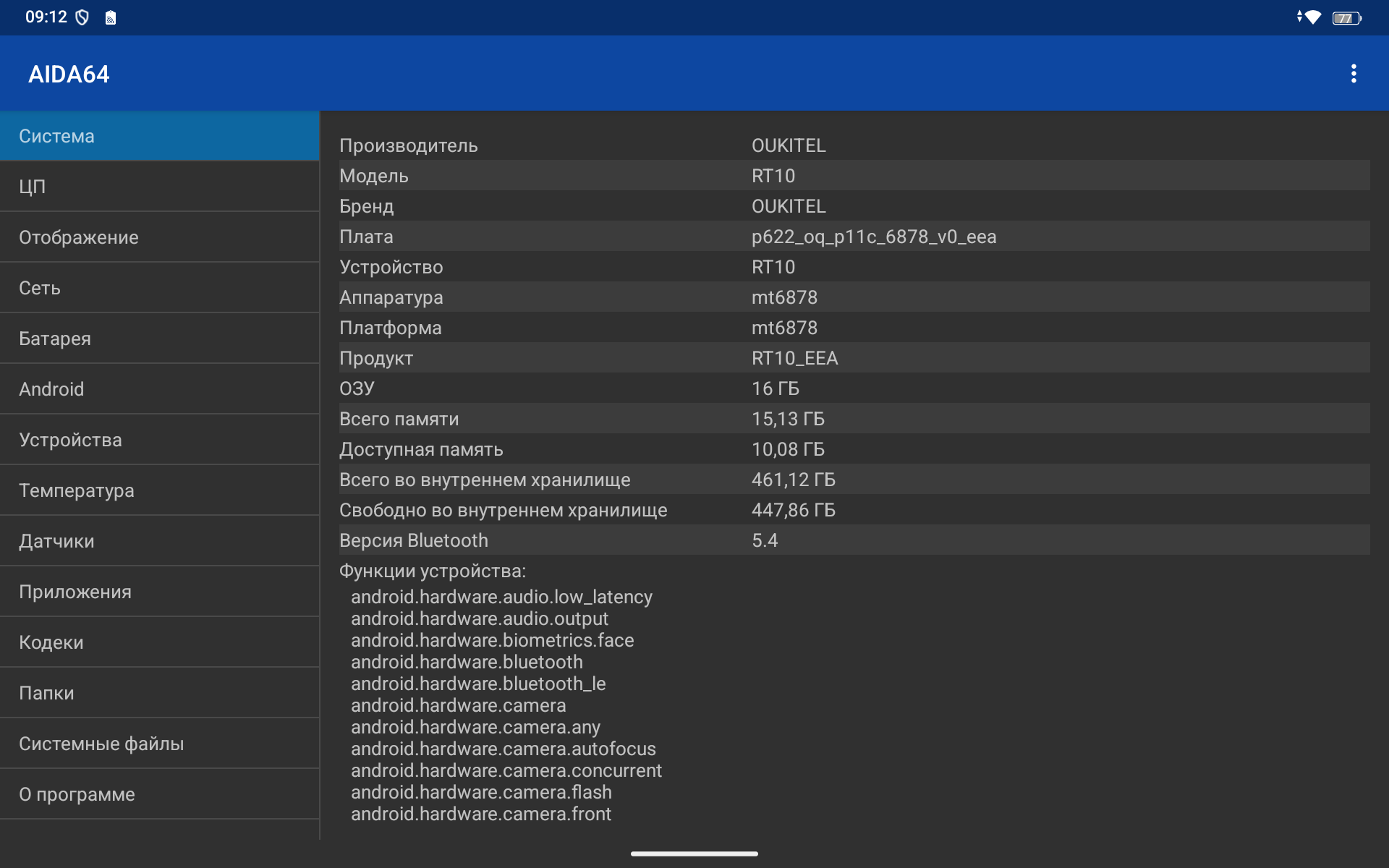Open the Android info section

tap(159, 389)
